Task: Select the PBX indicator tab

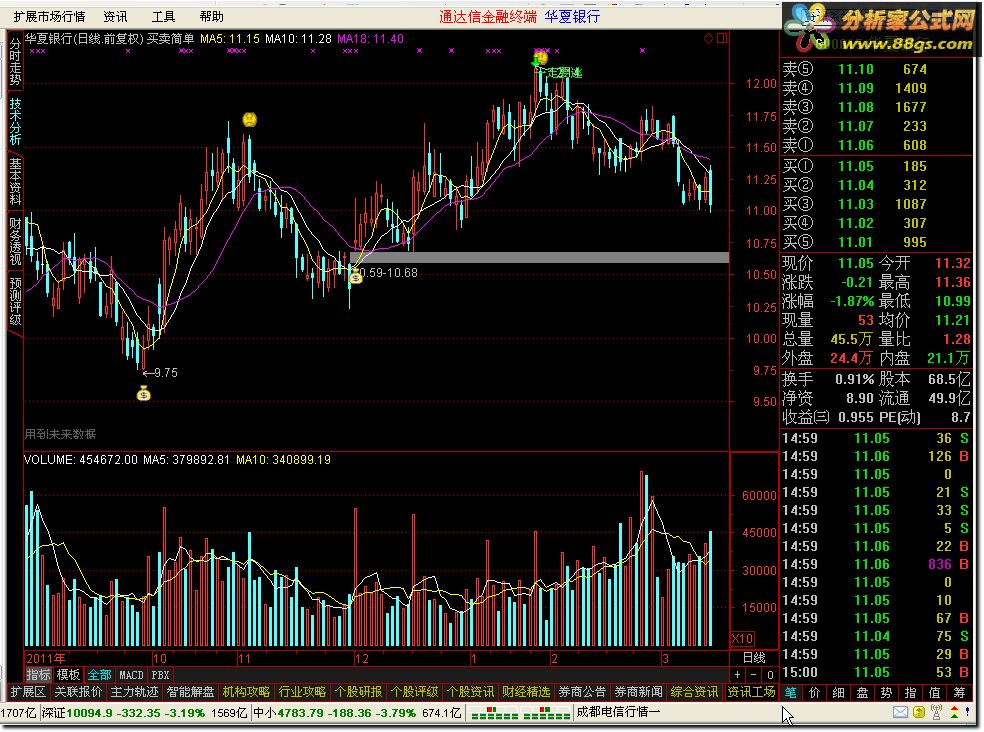Action: coord(161,675)
